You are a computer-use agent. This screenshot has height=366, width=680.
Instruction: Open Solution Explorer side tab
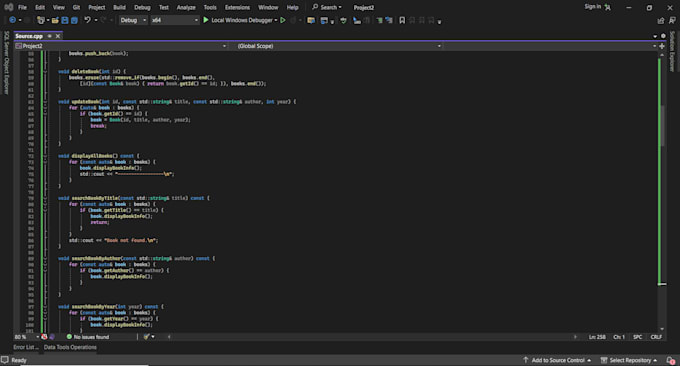(x=672, y=51)
